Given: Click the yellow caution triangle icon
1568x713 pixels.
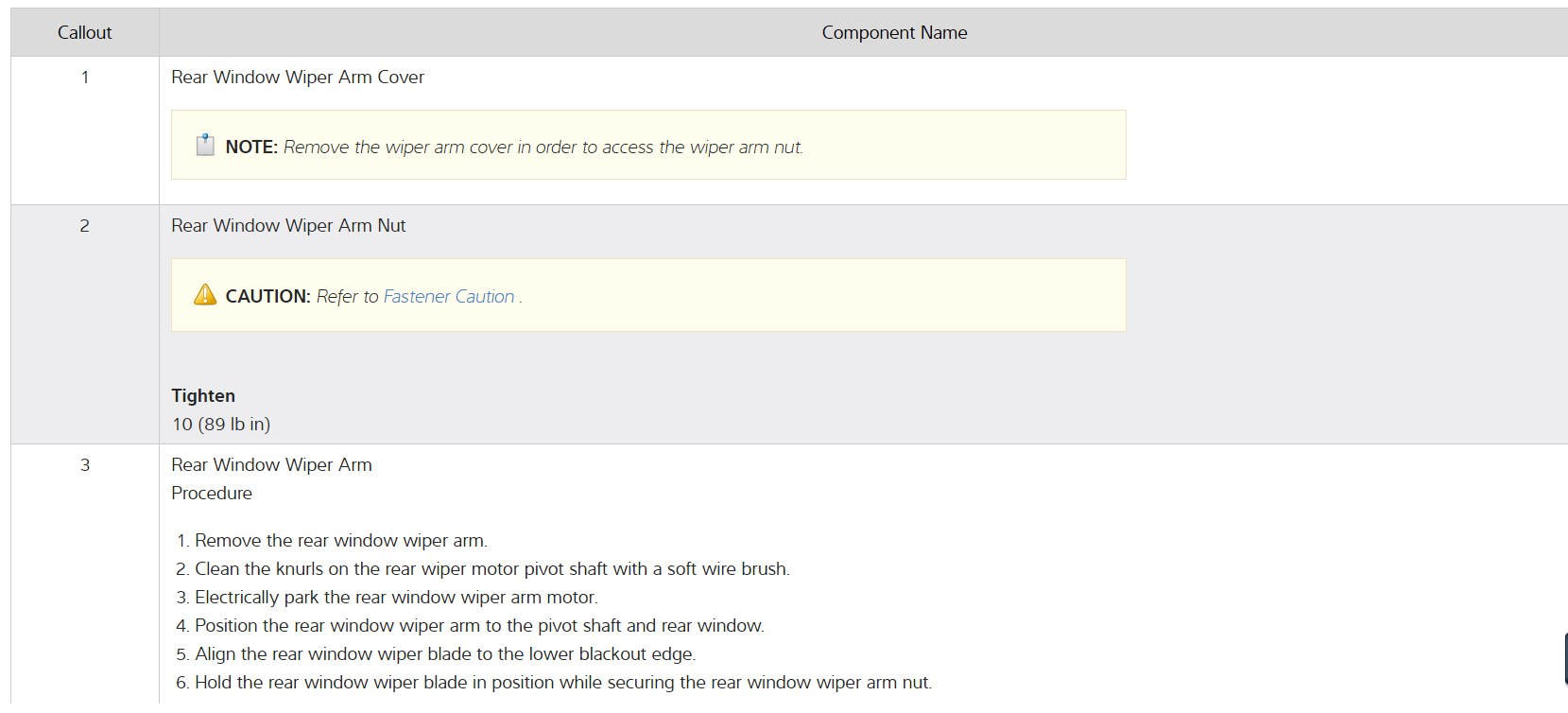Looking at the screenshot, I should (x=205, y=295).
